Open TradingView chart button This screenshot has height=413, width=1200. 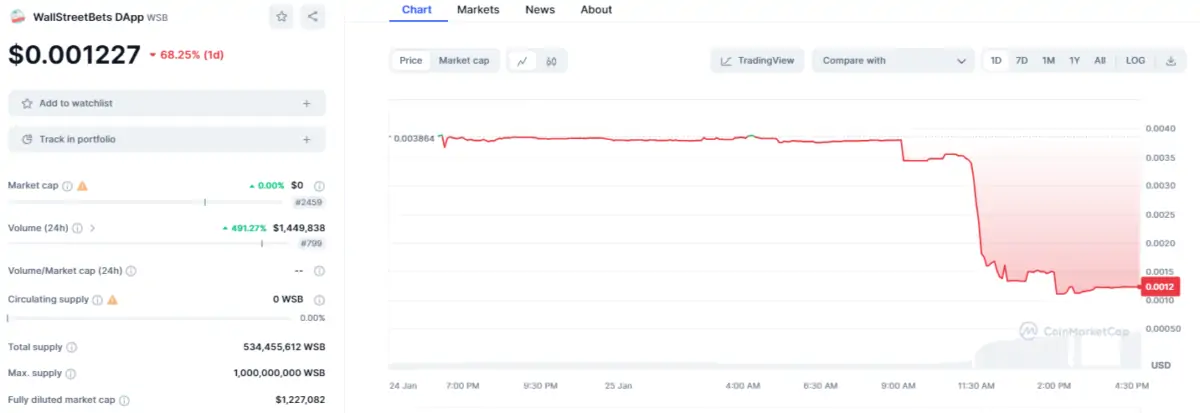point(757,61)
